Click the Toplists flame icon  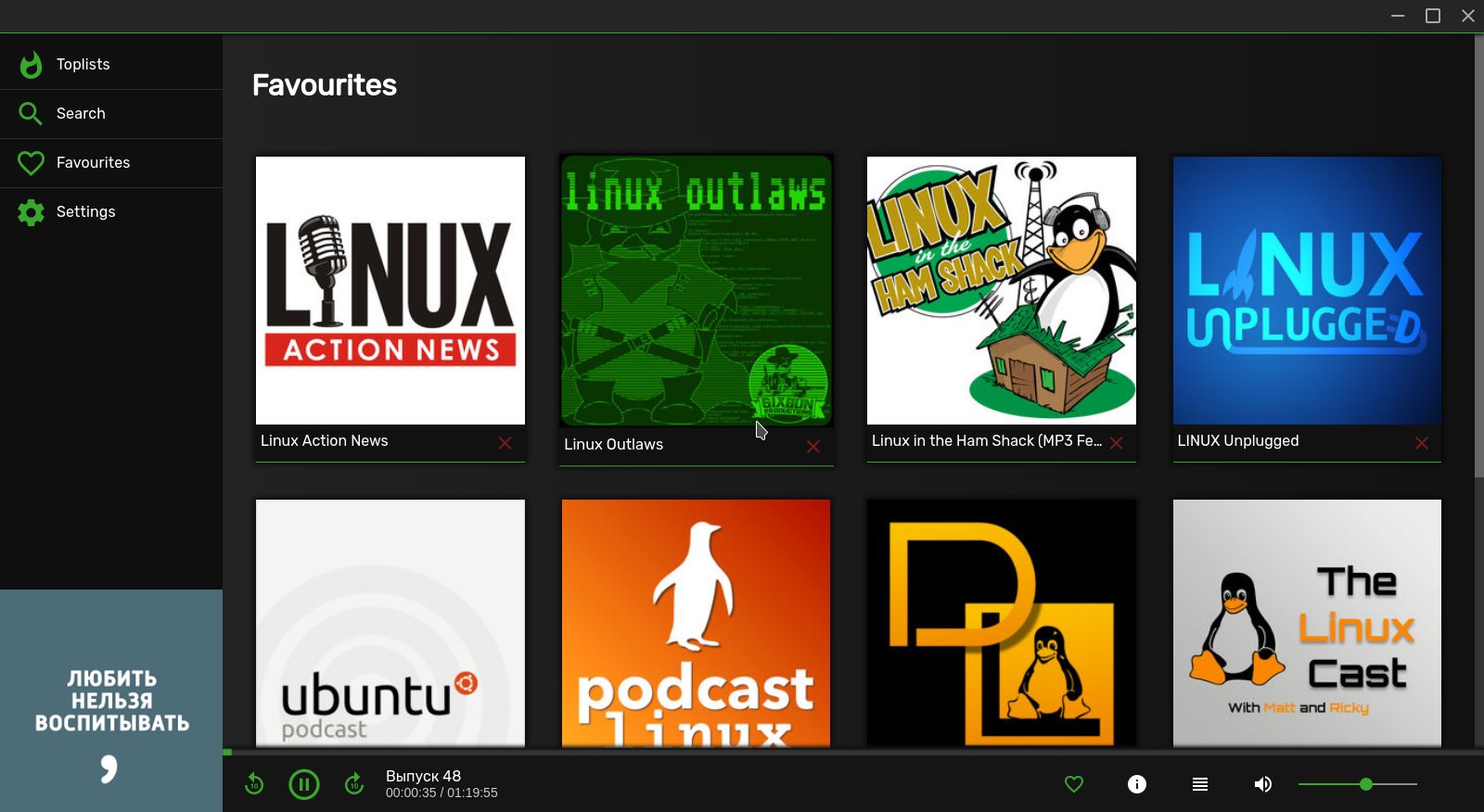(x=31, y=64)
